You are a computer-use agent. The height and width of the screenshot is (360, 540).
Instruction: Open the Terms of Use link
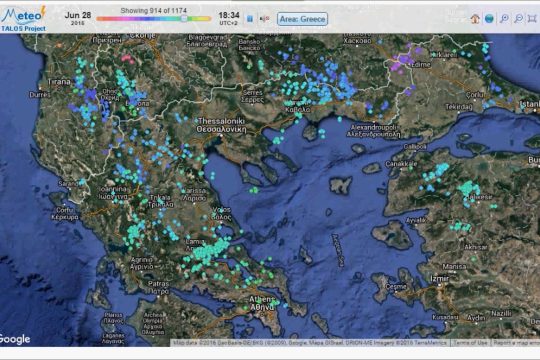point(470,343)
